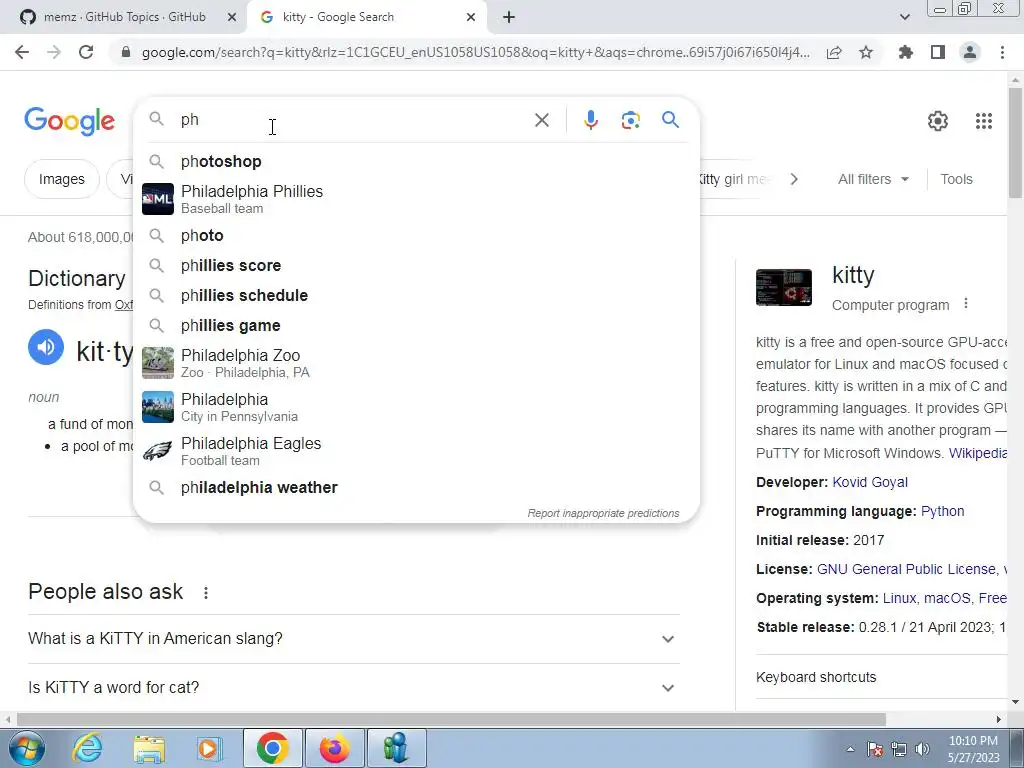Click the Google logo
Screen dimensions: 1024x768
(69, 121)
